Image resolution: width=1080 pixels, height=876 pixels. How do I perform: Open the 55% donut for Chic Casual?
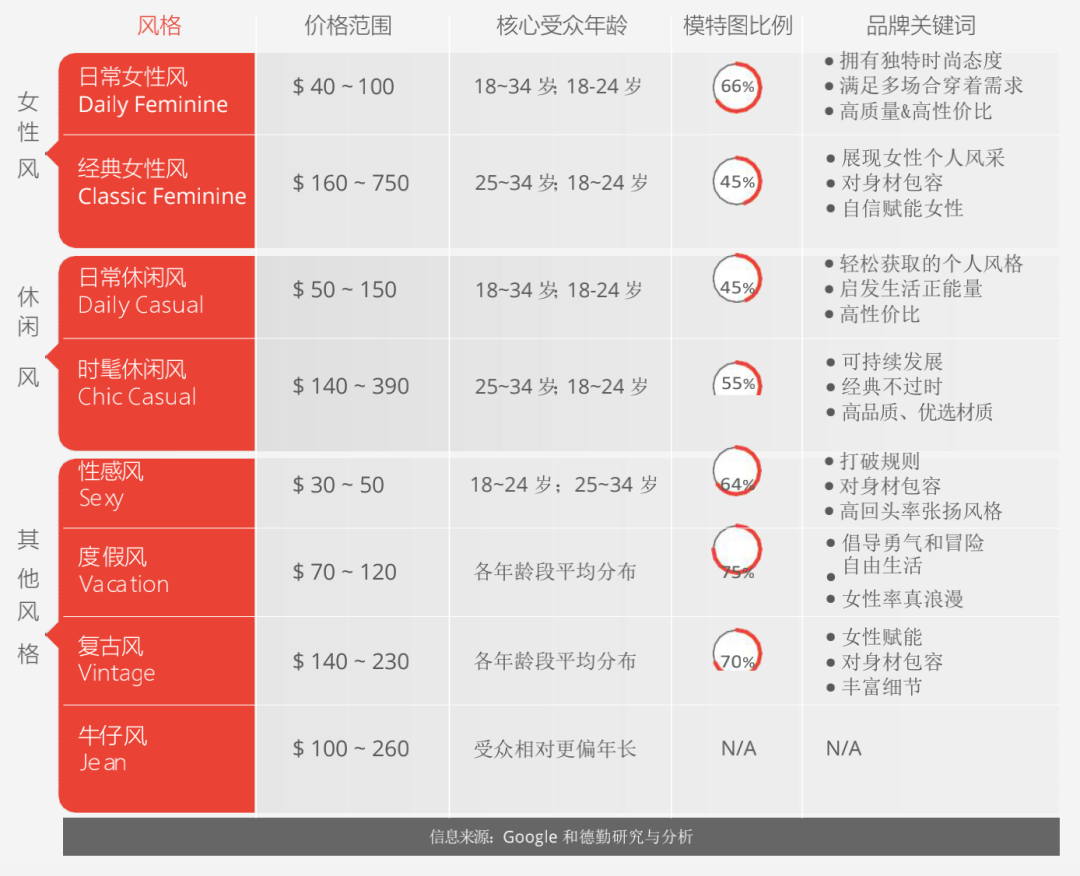[736, 381]
